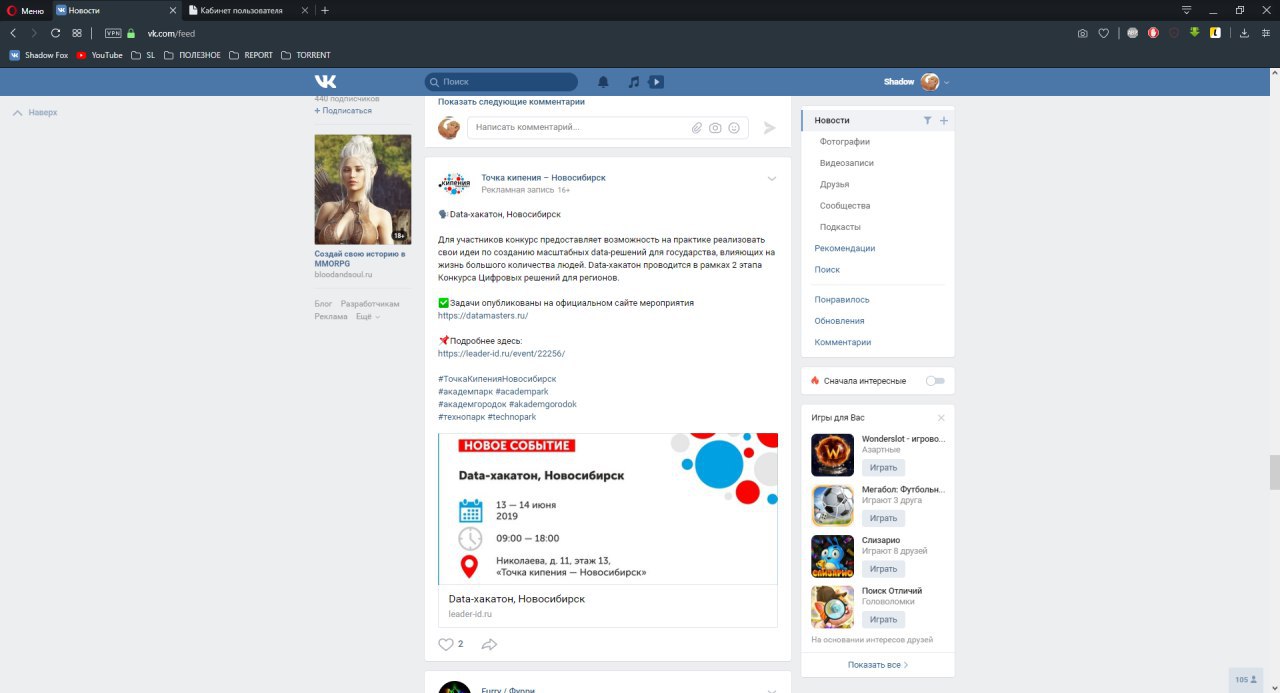Open the YouTube bookmark

(99, 55)
